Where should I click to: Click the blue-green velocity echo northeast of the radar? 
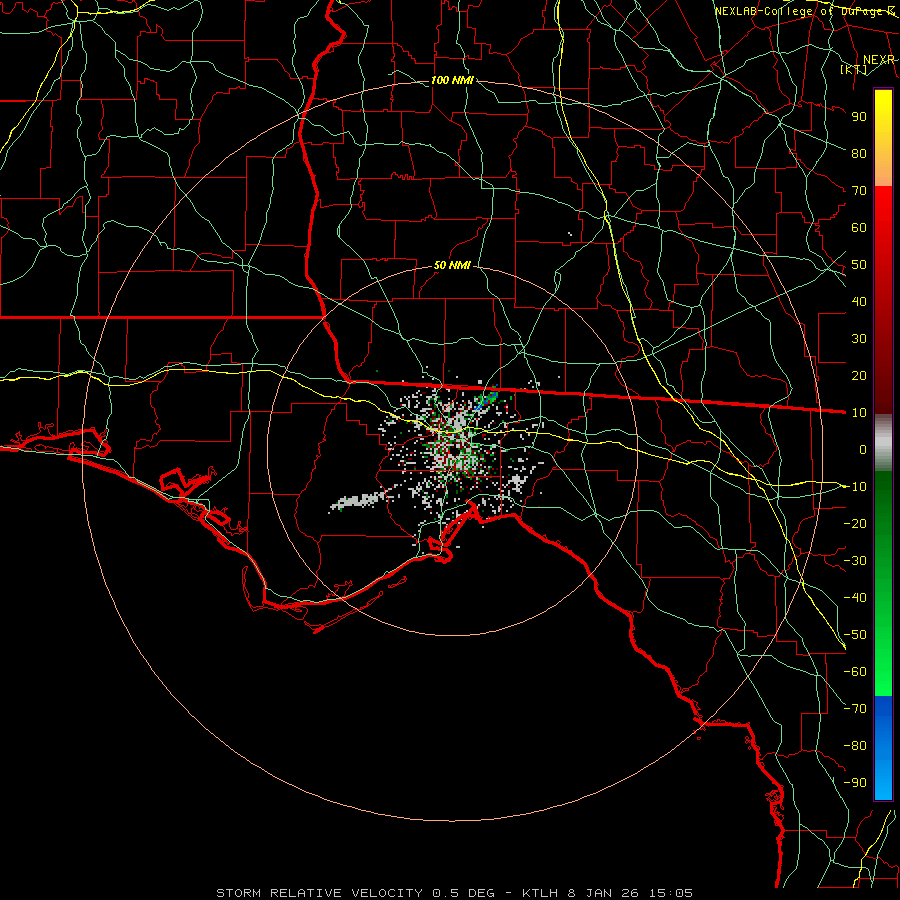(x=486, y=400)
